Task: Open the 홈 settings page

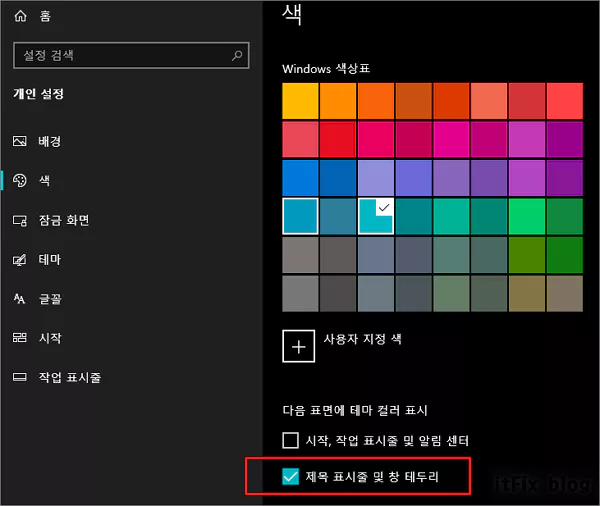Action: click(x=45, y=16)
